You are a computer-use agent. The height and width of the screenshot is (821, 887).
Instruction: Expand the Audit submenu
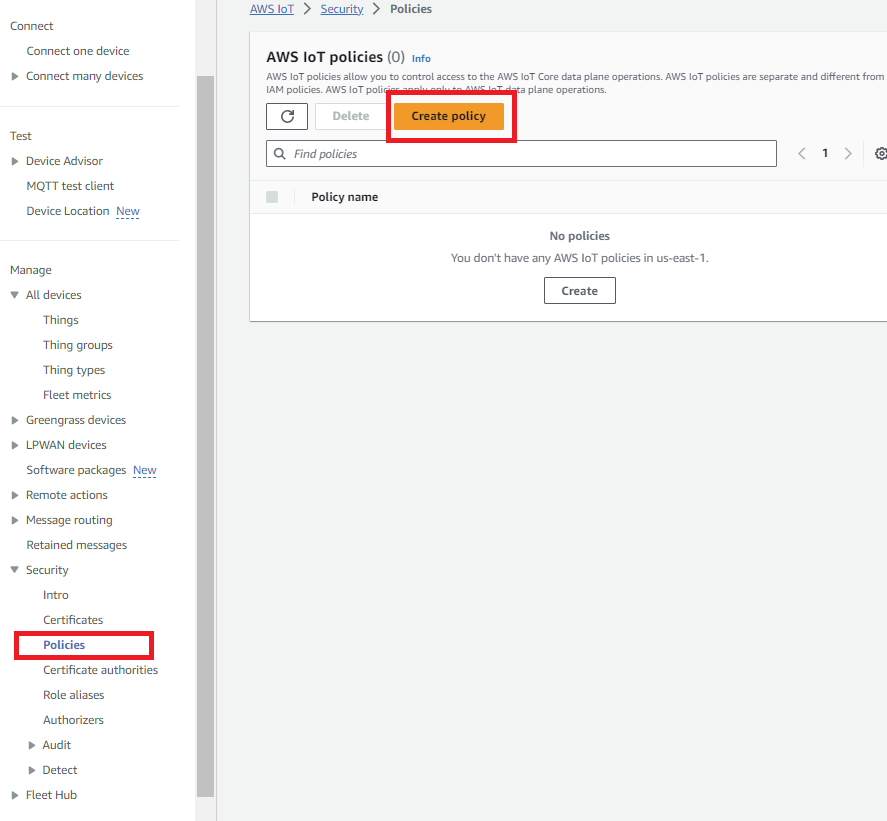[x=32, y=745]
